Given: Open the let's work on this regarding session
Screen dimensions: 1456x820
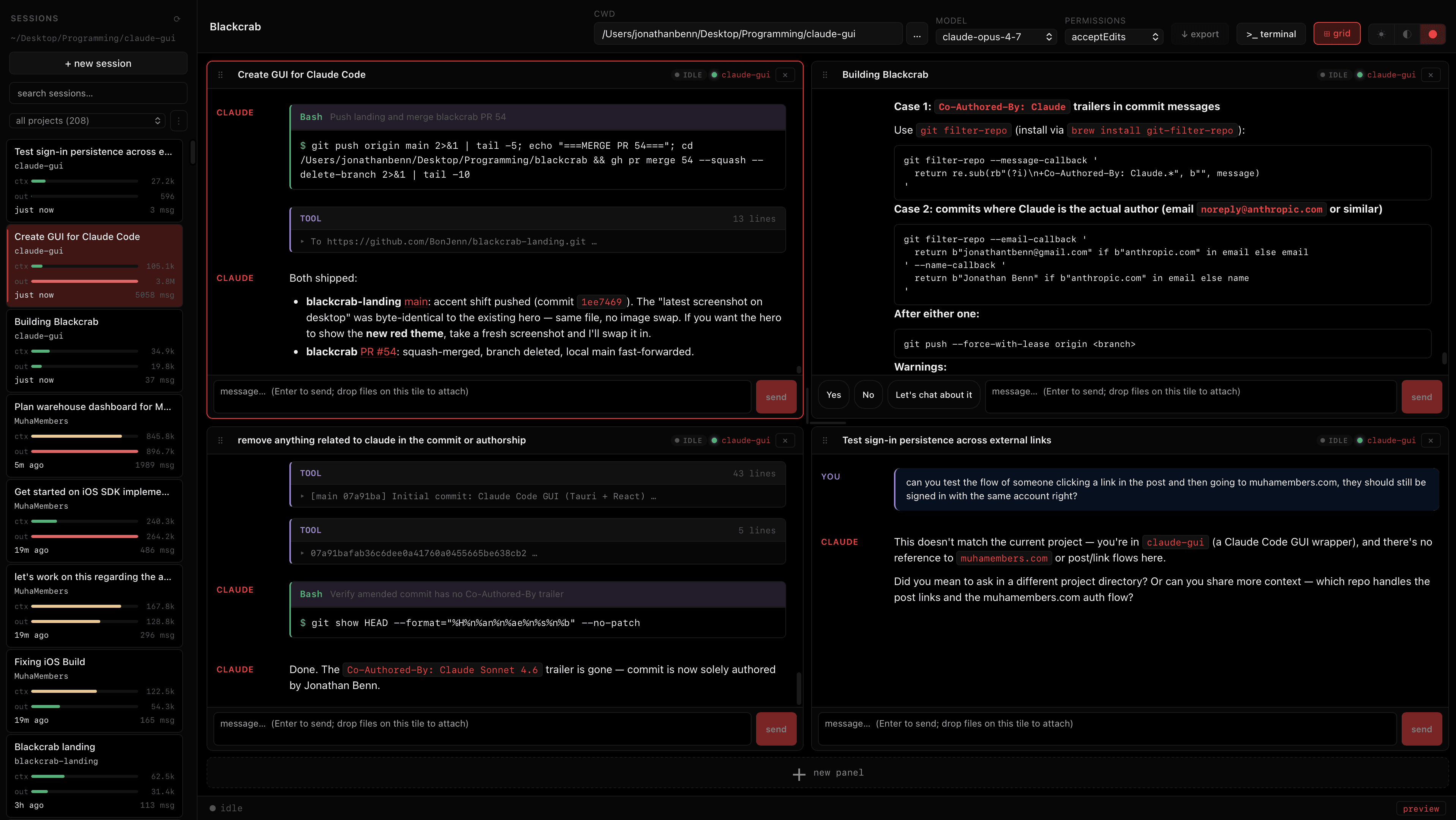Looking at the screenshot, I should click(x=95, y=605).
